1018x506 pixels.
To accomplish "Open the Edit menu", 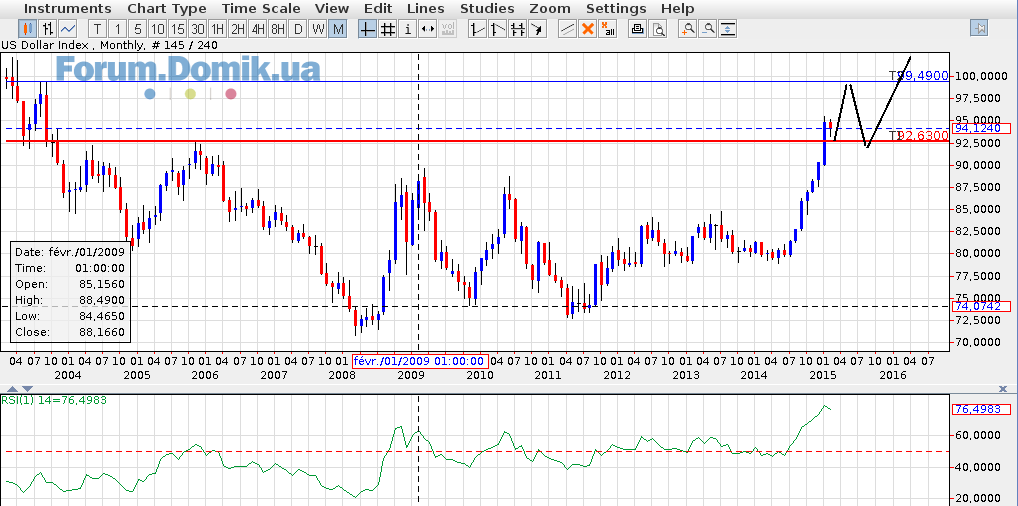I will click(378, 8).
